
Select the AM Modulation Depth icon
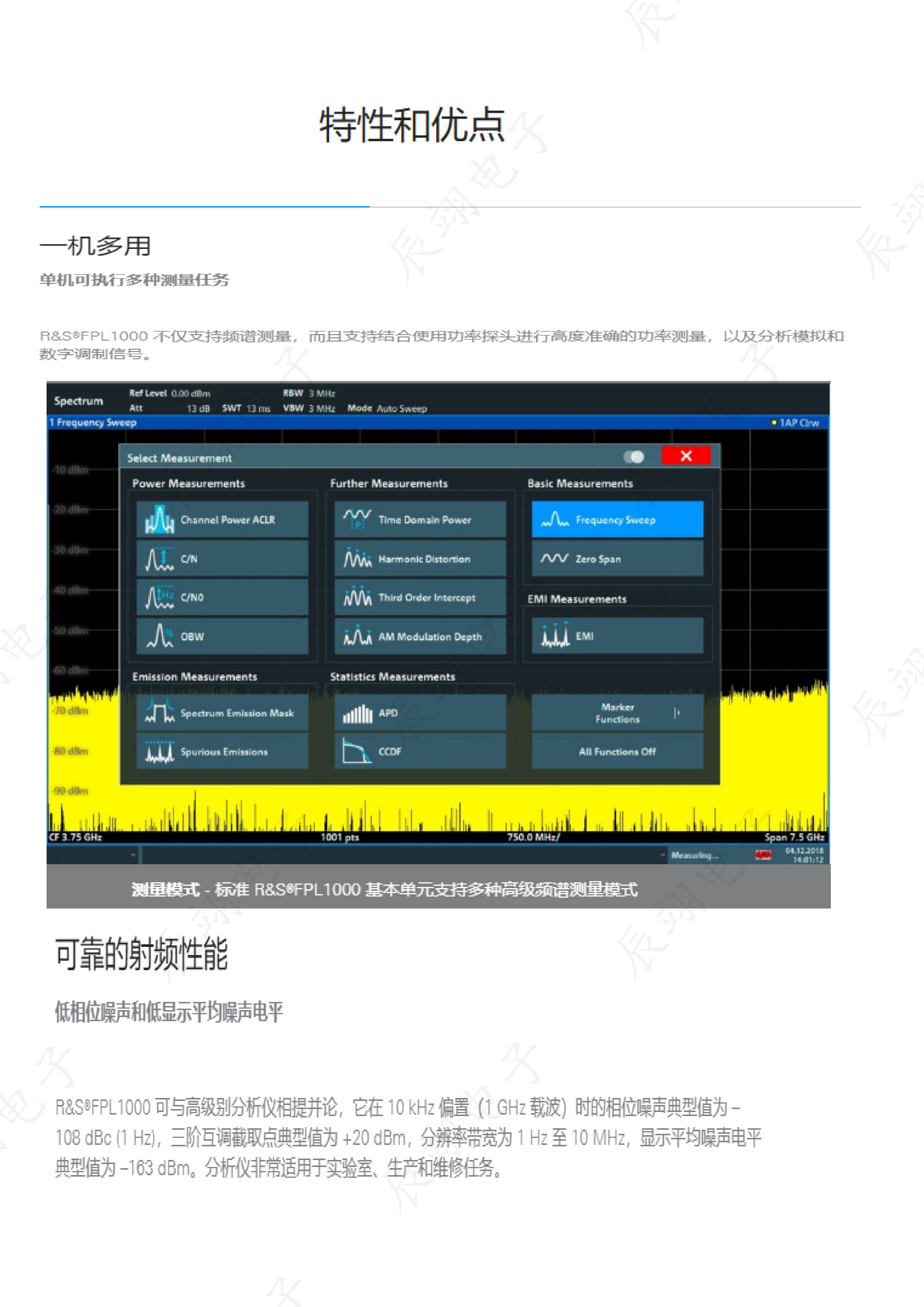click(357, 636)
